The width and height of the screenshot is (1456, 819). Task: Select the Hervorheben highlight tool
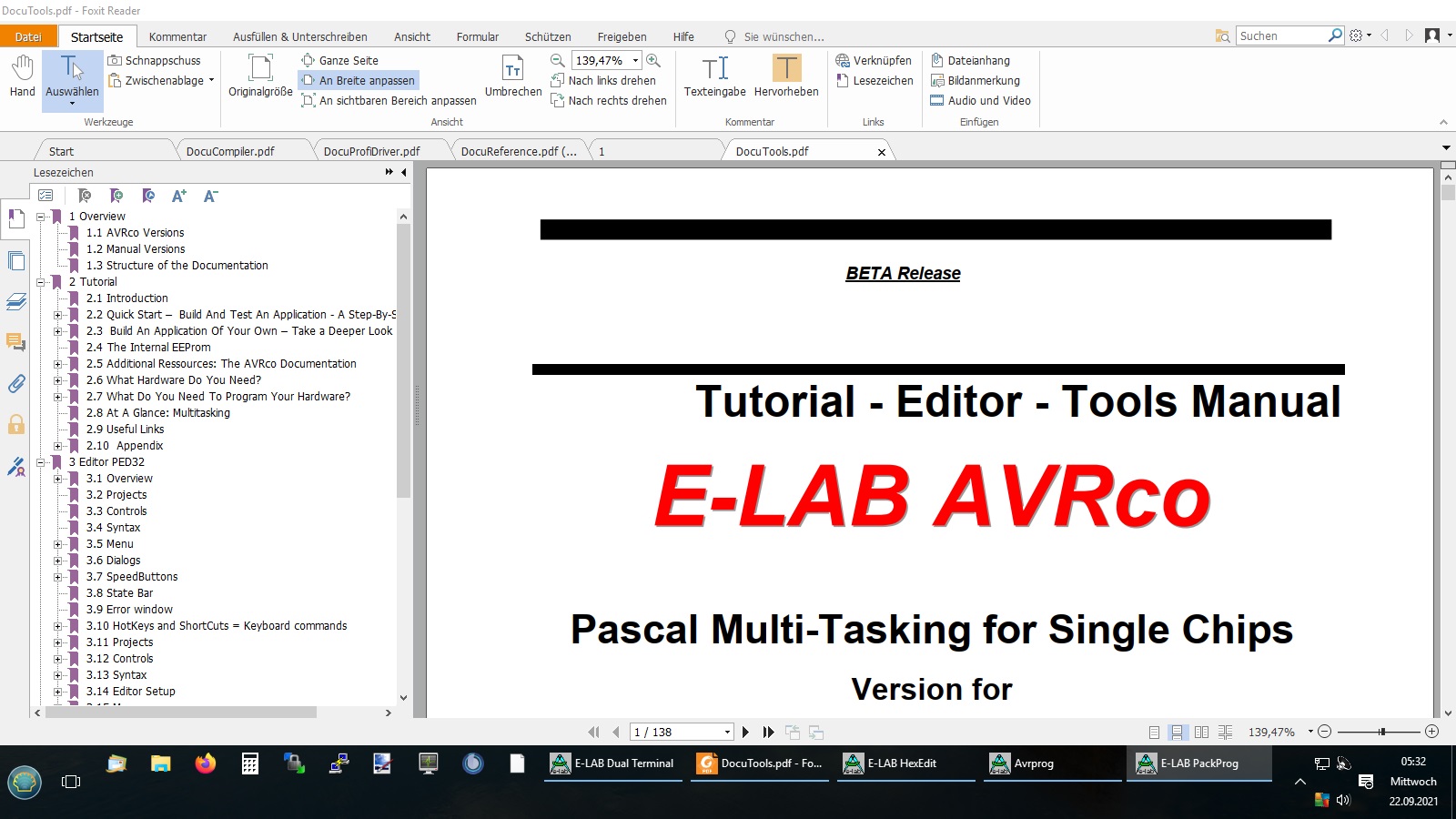tap(786, 76)
